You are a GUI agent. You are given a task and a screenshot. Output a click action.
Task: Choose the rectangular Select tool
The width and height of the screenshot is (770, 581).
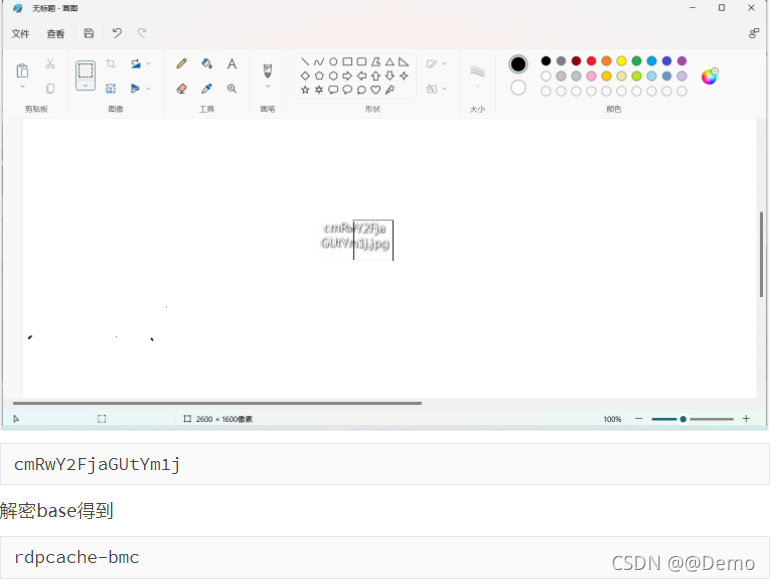[x=85, y=71]
